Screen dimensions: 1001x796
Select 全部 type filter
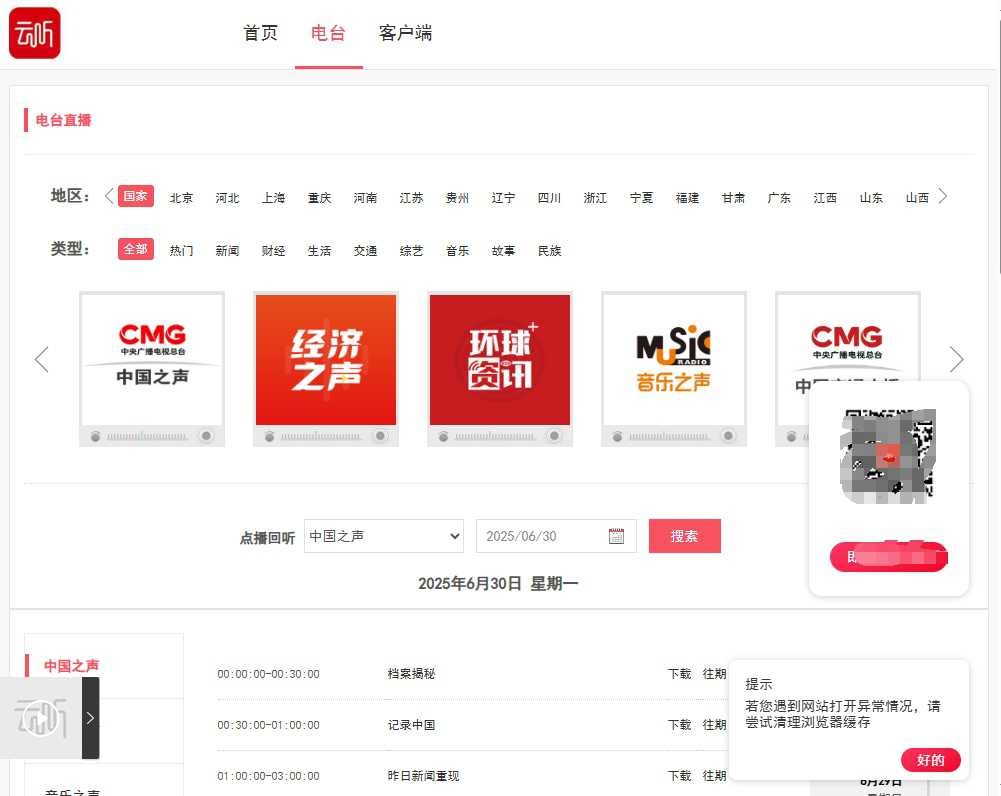click(136, 249)
